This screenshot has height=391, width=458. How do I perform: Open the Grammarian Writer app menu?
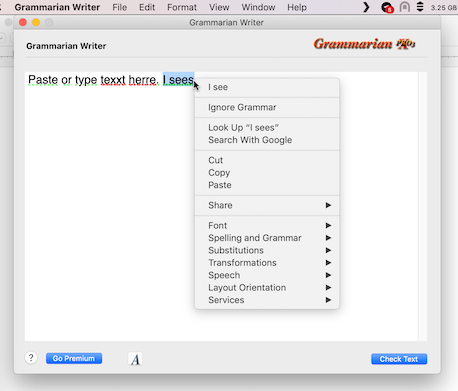(x=57, y=7)
